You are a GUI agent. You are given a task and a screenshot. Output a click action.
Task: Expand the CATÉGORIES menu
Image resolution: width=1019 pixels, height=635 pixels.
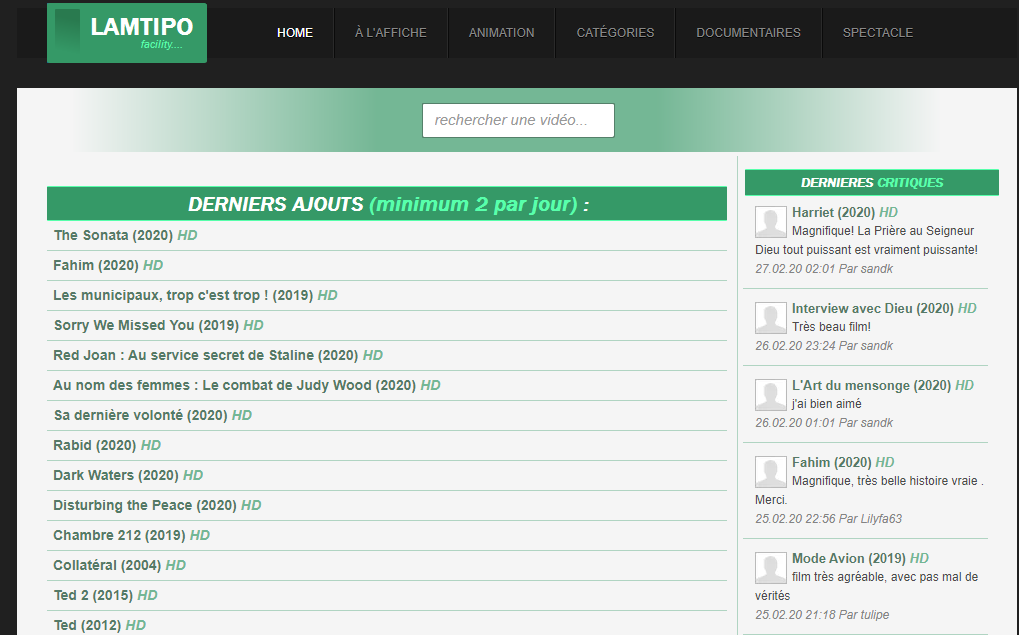615,33
